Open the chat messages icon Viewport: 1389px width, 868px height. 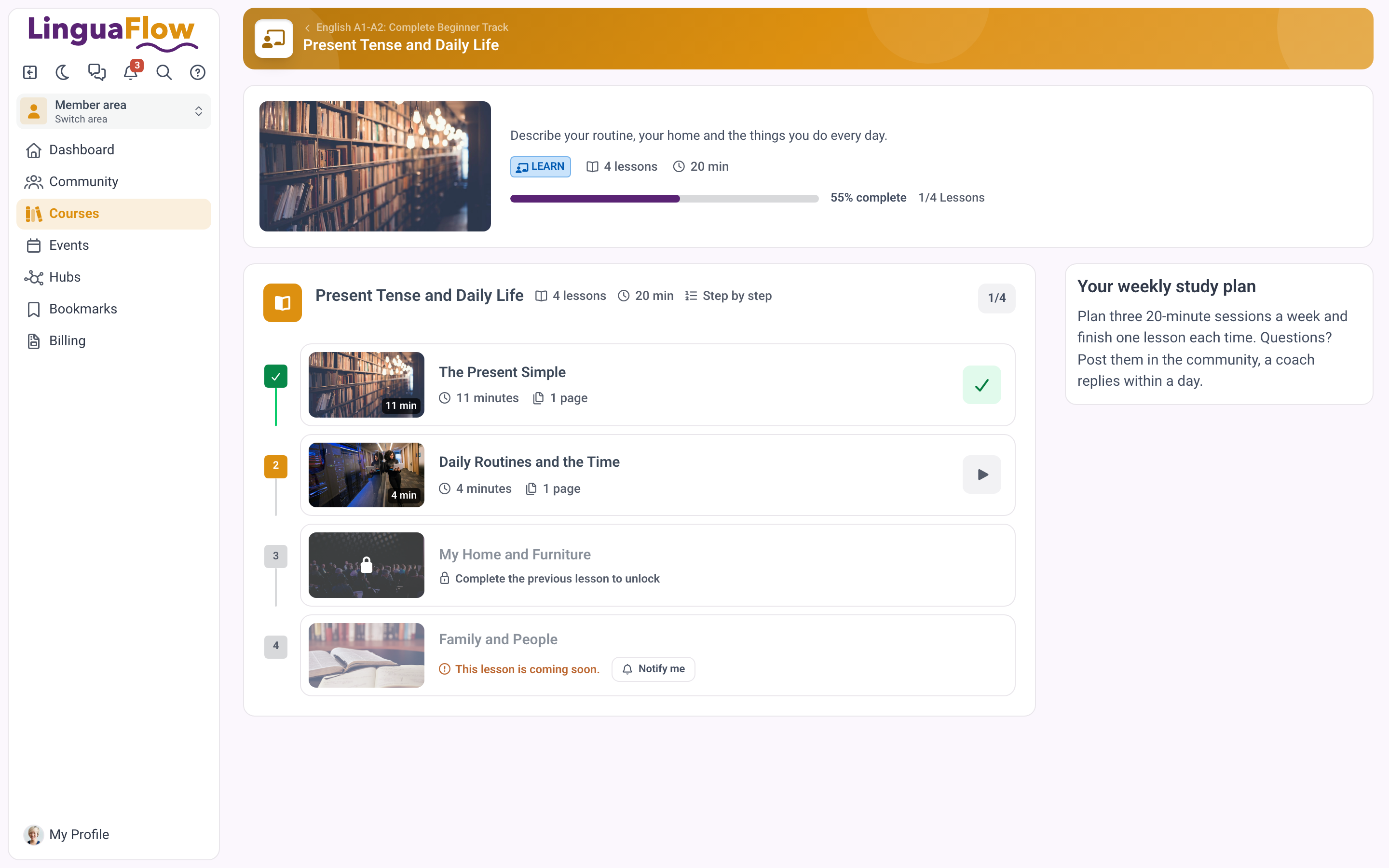tap(96, 72)
